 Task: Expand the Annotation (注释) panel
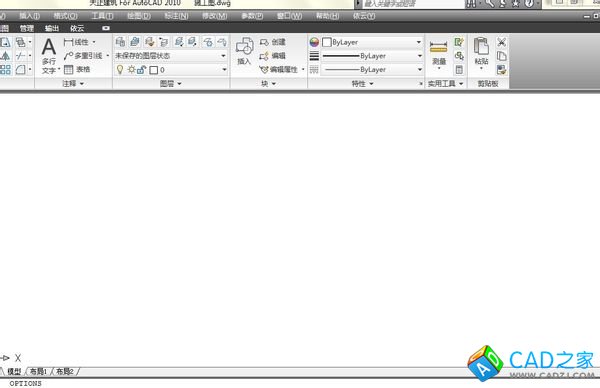coord(73,83)
